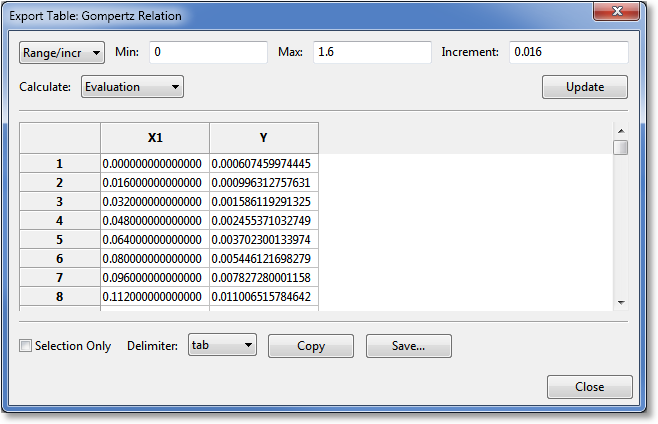This screenshot has height=424, width=658.
Task: Click cell 0.032000000000000
Action: [155, 202]
